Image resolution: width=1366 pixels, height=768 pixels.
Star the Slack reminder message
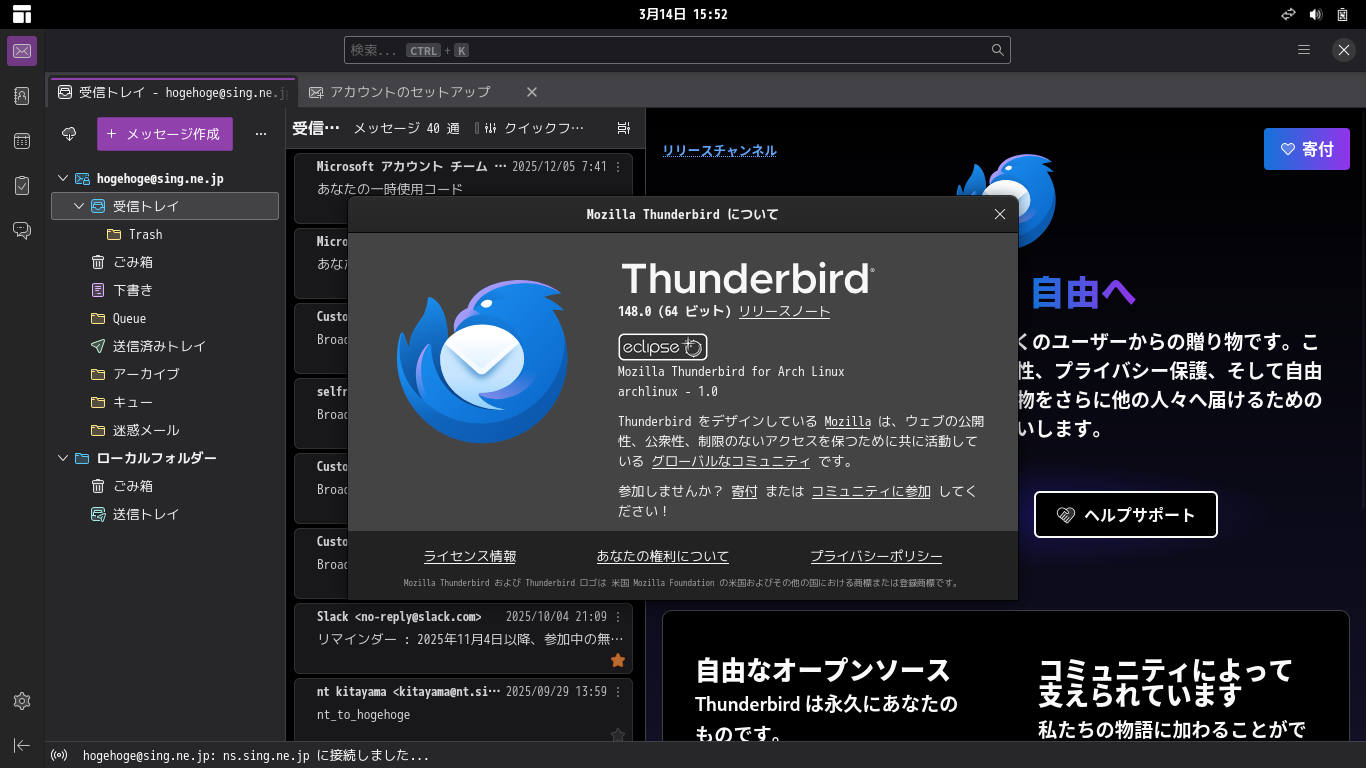(618, 660)
